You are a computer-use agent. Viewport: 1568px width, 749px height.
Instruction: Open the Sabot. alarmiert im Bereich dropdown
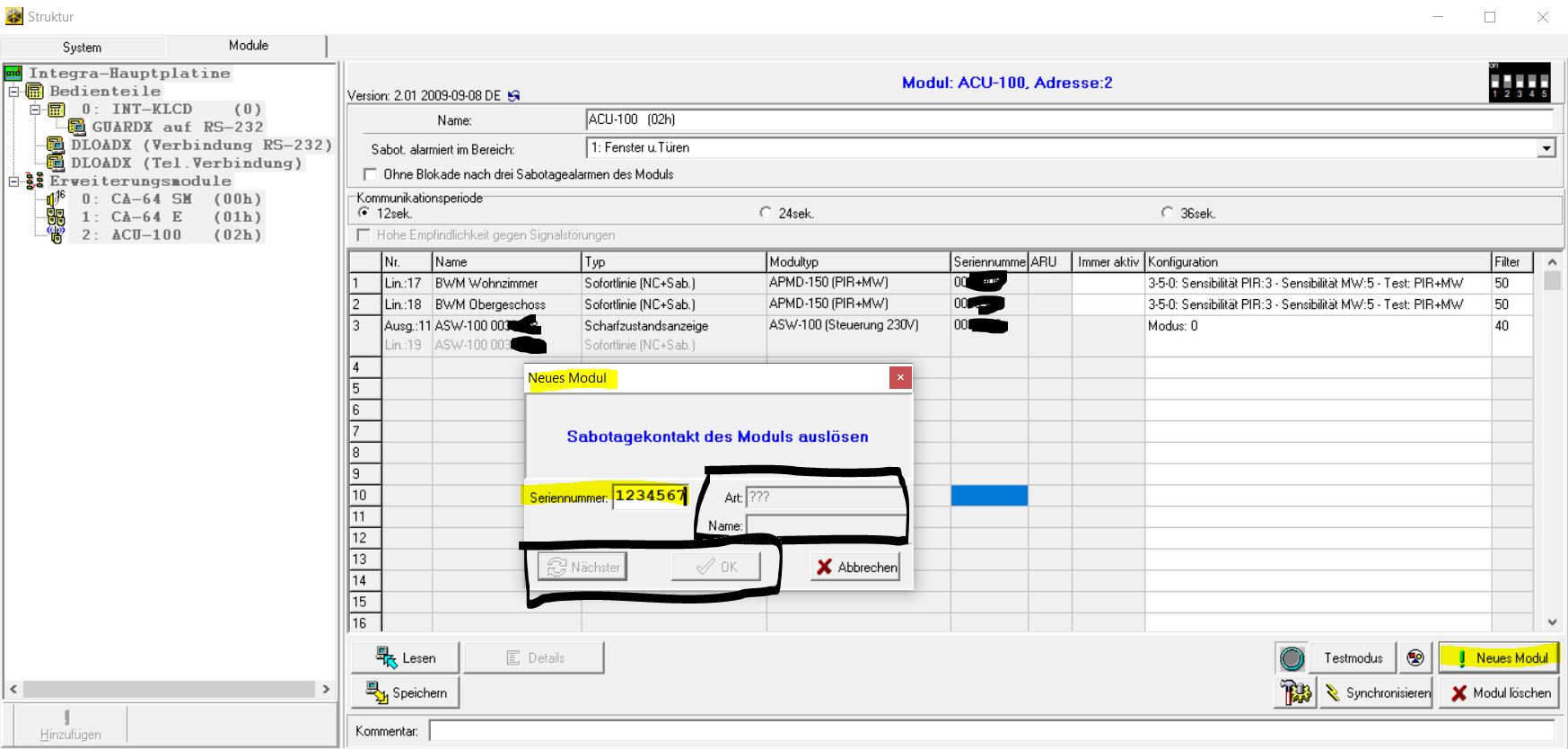[1546, 148]
